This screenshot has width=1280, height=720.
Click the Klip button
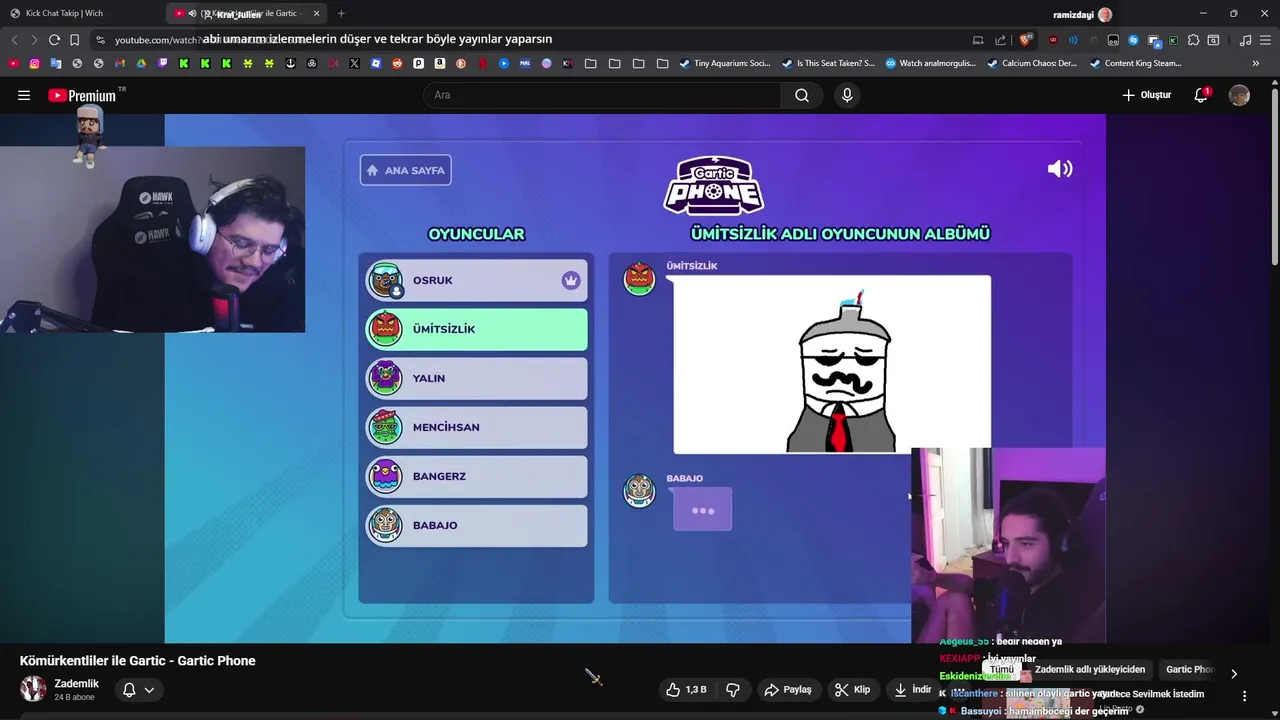(852, 690)
